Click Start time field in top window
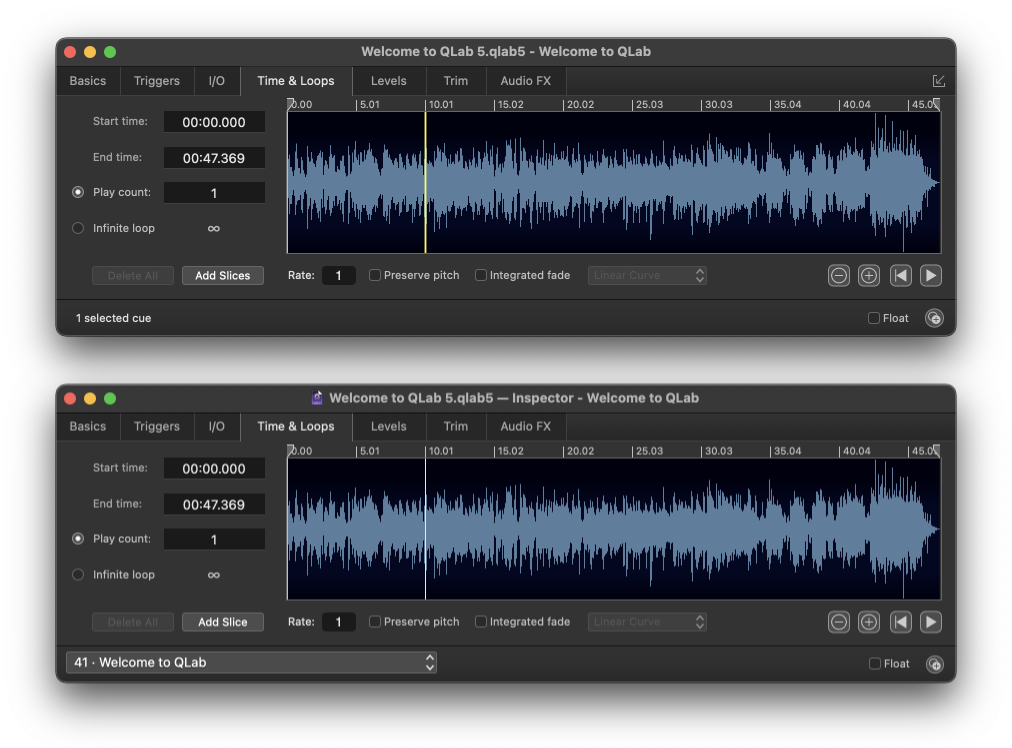Image resolution: width=1012 pixels, height=748 pixels. click(x=214, y=122)
